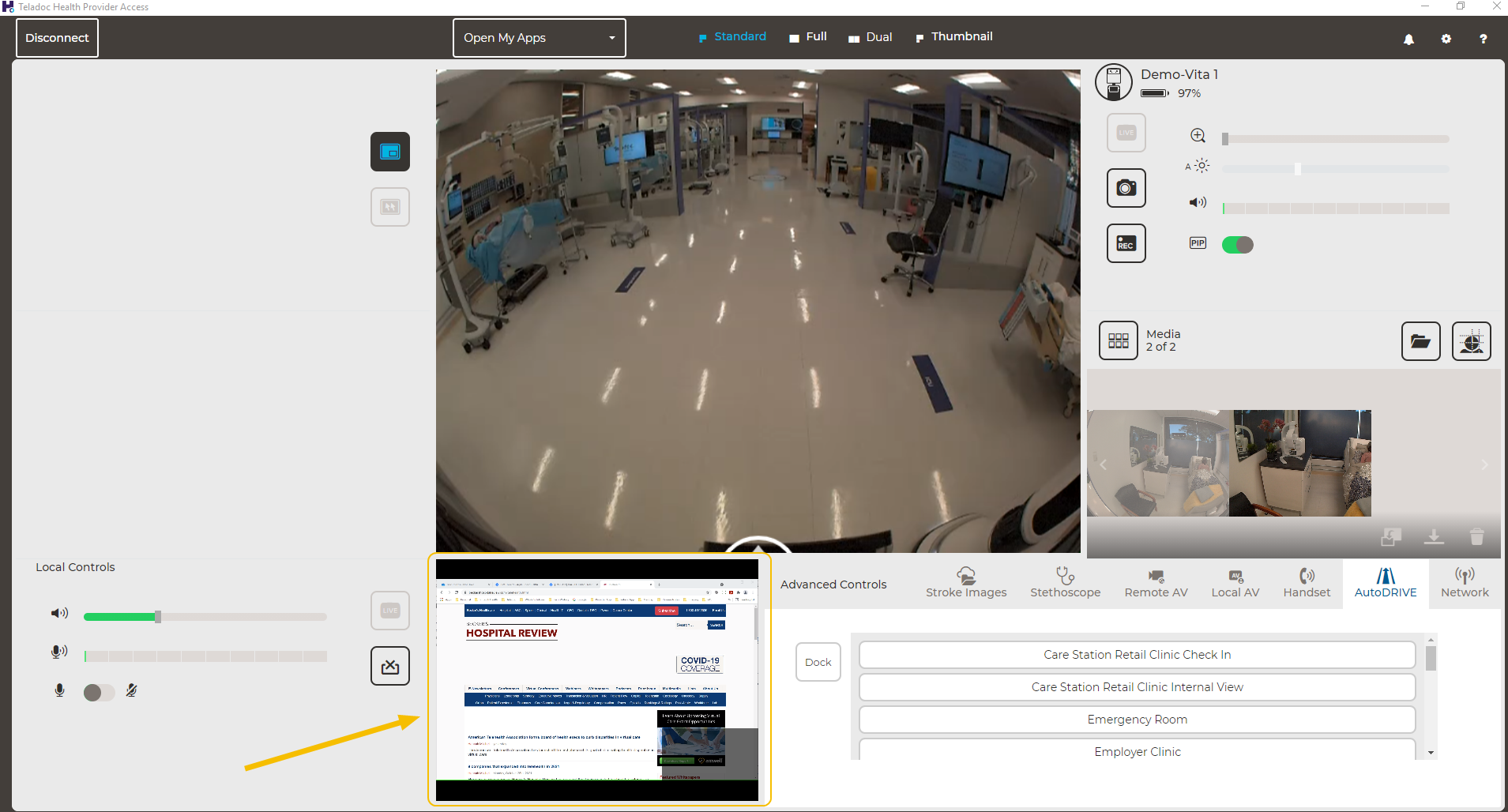
Task: Select the Emergency Room destination
Action: click(x=1137, y=719)
